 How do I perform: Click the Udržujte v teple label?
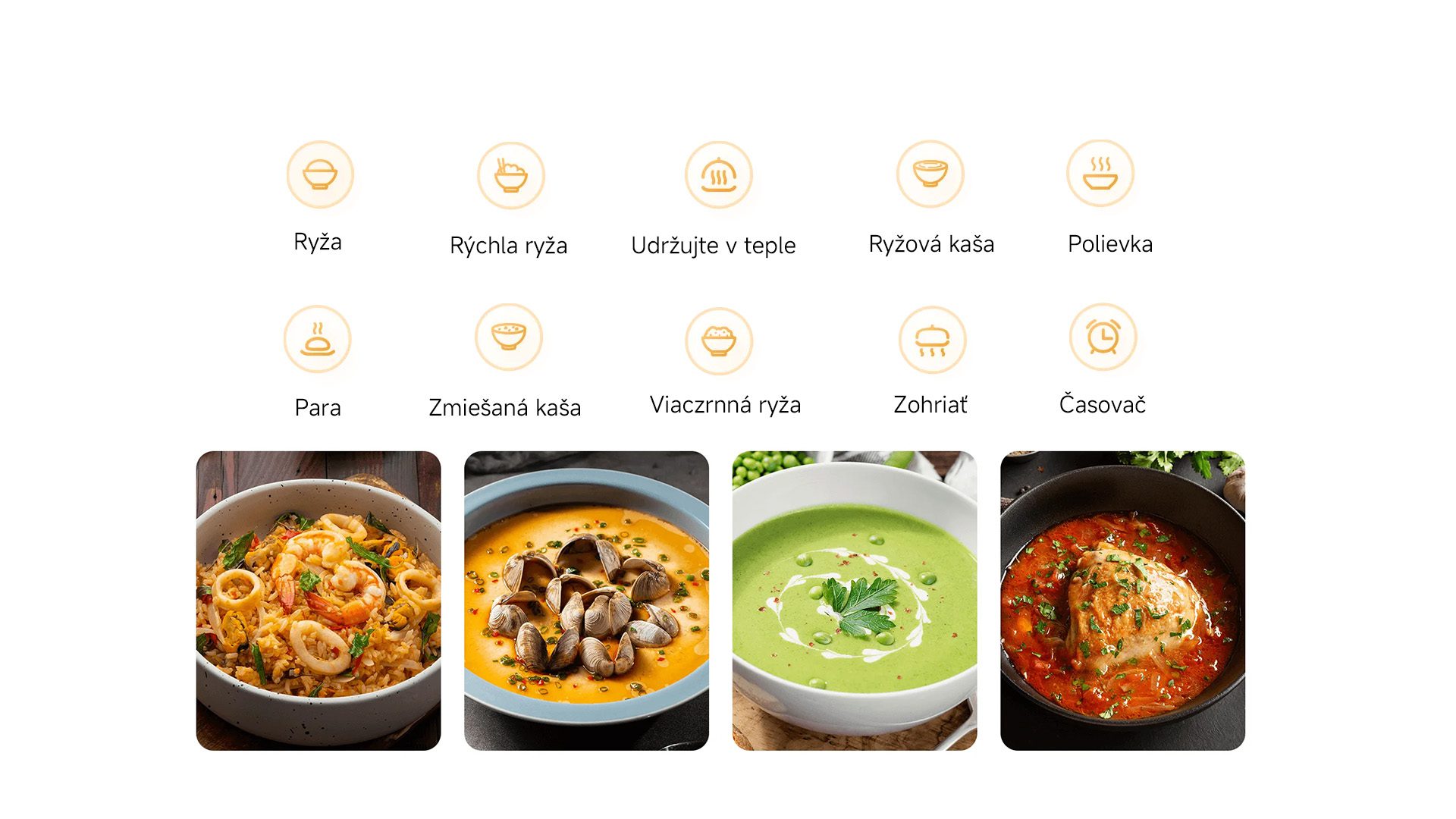(x=714, y=246)
